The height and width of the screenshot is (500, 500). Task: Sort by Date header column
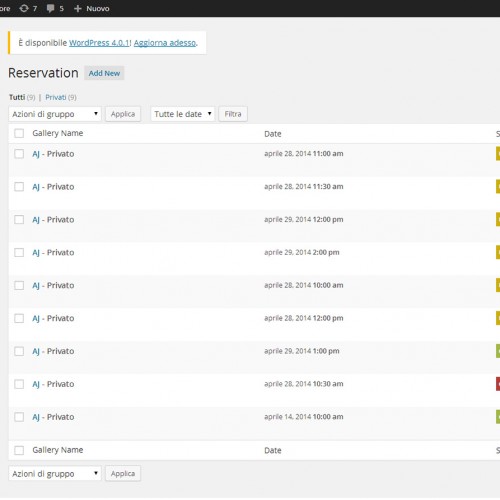pyautogui.click(x=273, y=134)
